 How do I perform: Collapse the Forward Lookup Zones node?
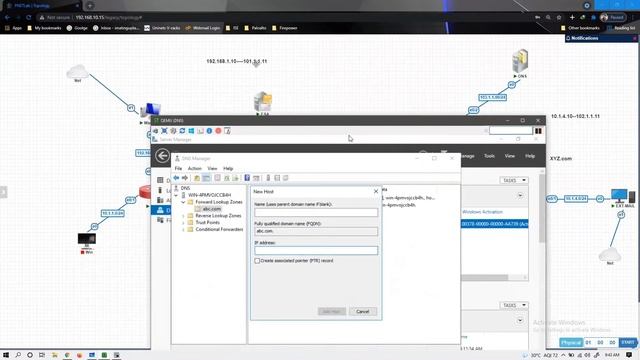tap(183, 202)
